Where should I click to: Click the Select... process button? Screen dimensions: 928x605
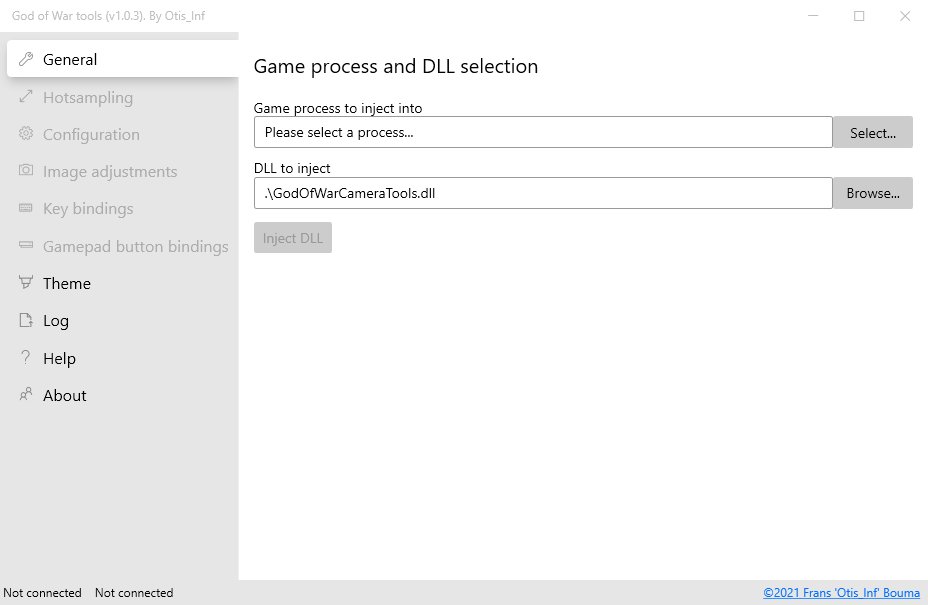pyautogui.click(x=872, y=132)
